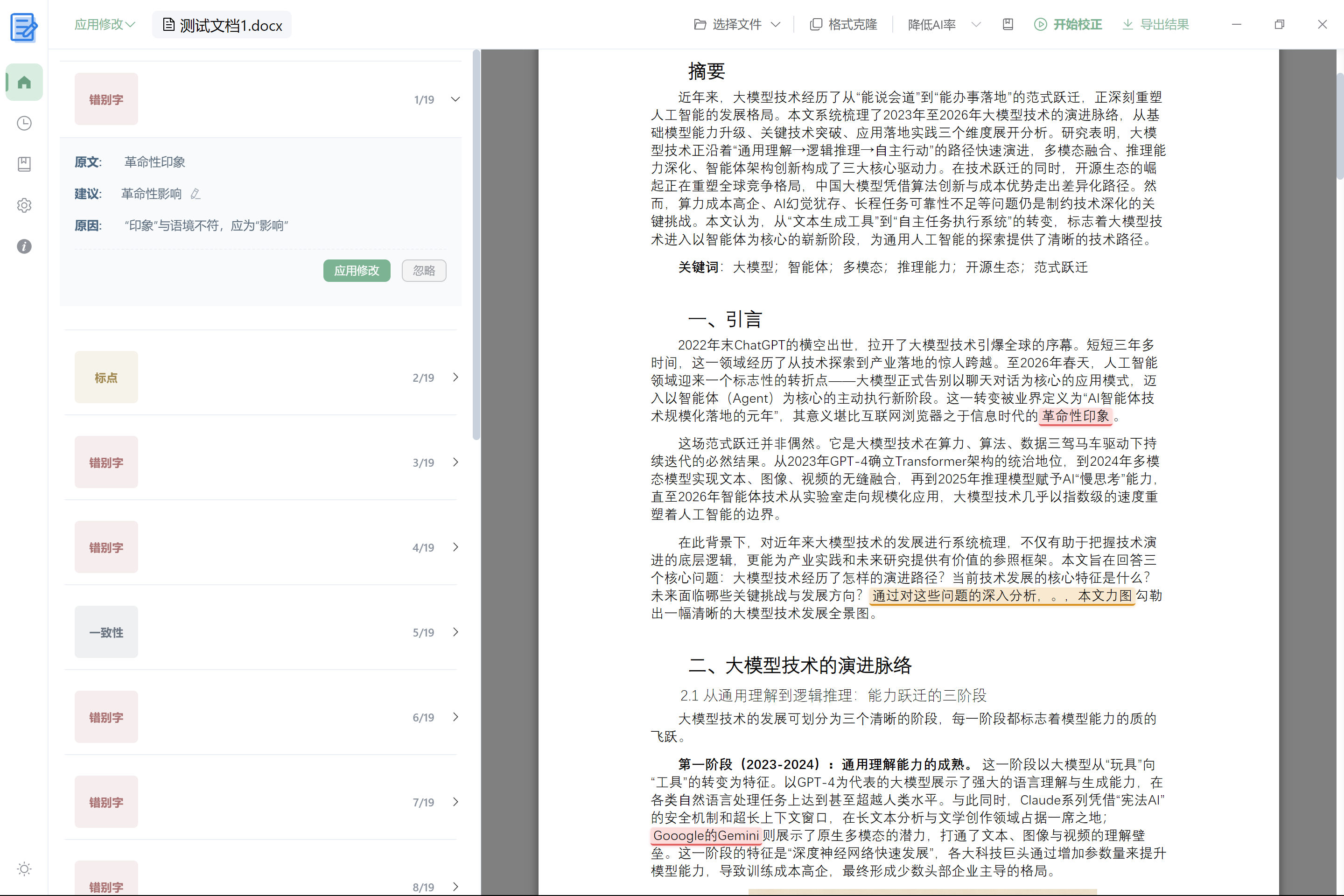
Task: Expand issue 7/19 chevron
Action: (x=455, y=802)
